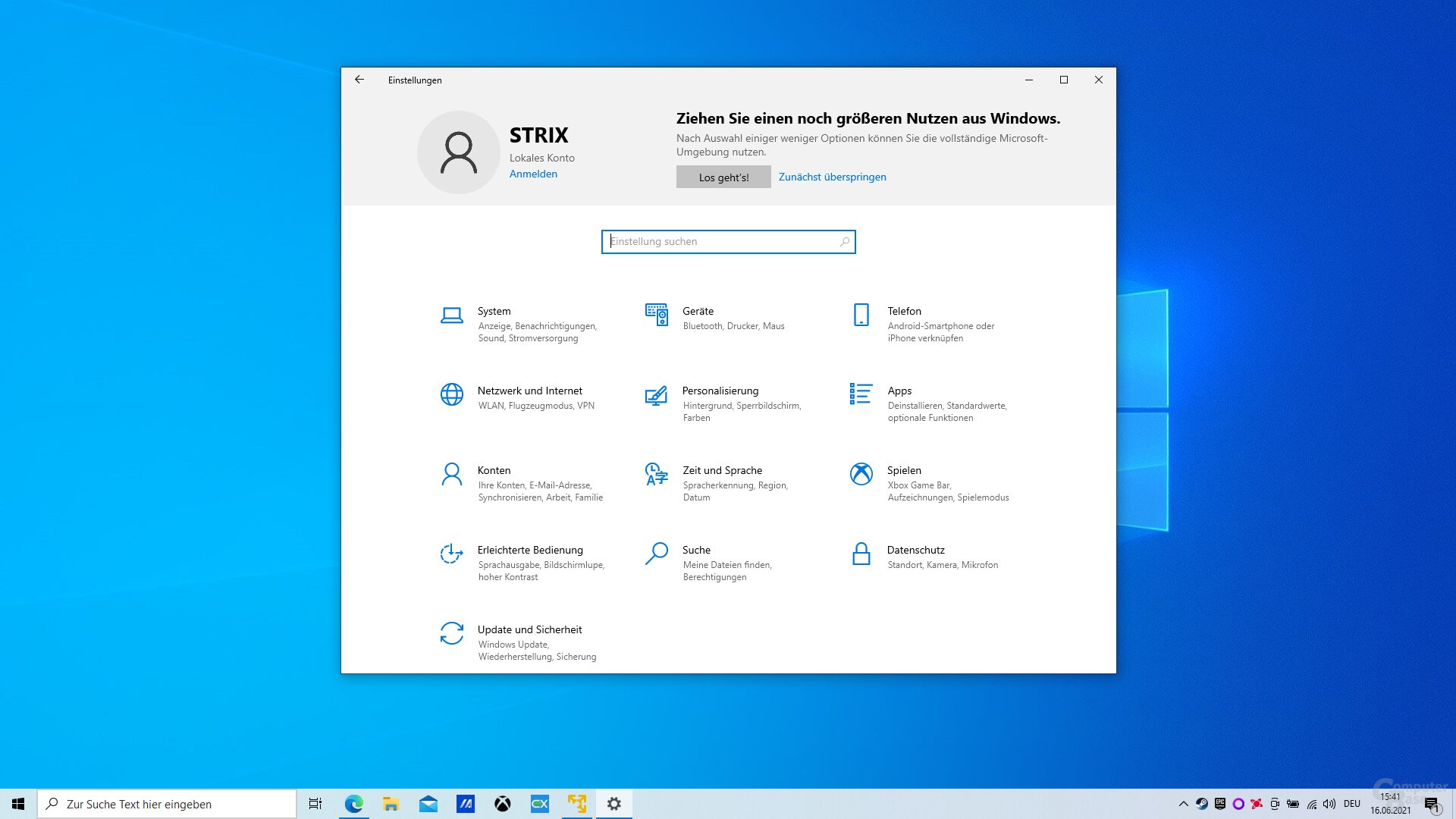Open the Personalisierung paintbrush icon
Viewport: 1456px width, 819px height.
pyautogui.click(x=657, y=395)
